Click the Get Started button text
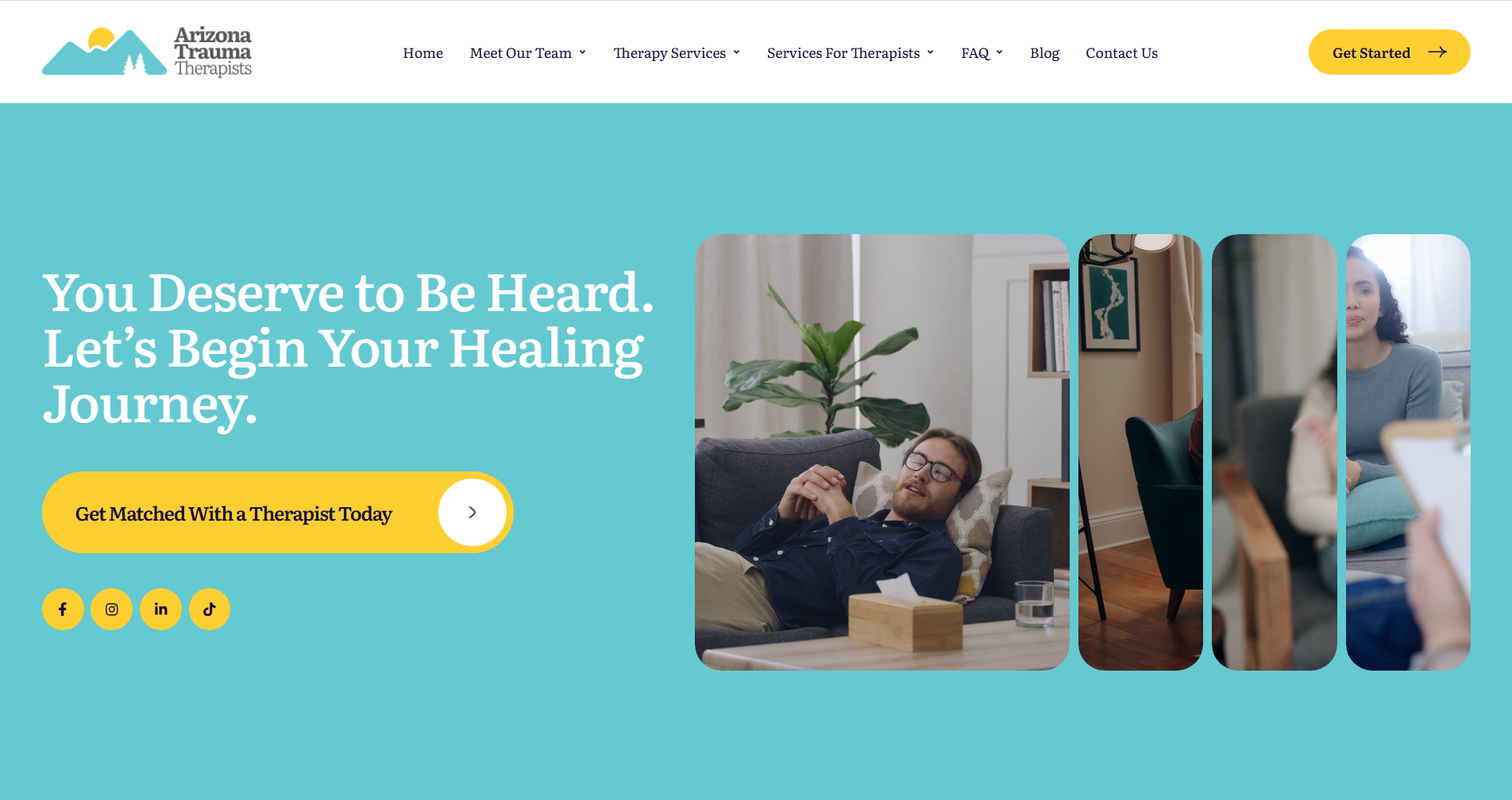The image size is (1512, 800). 1371,53
